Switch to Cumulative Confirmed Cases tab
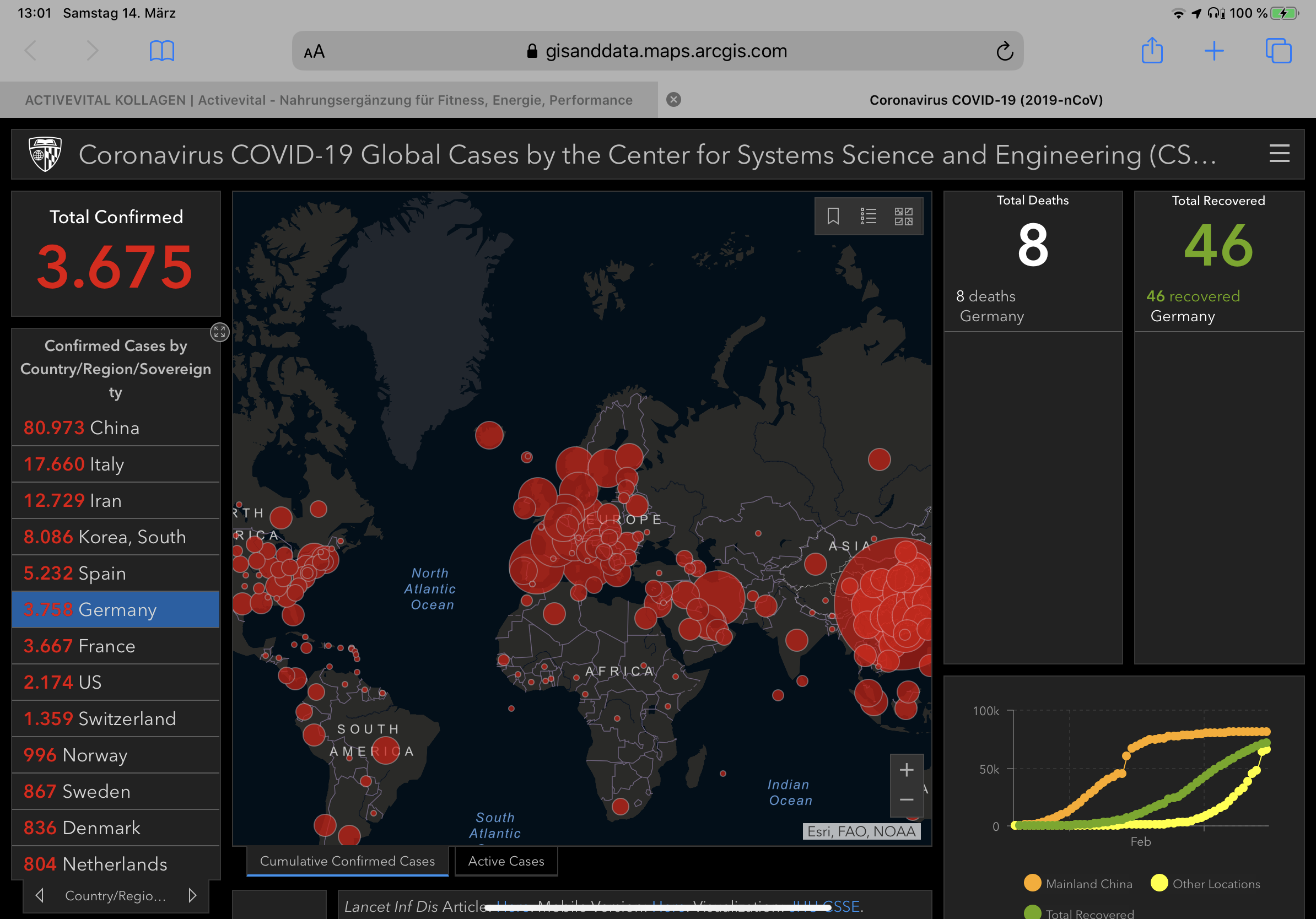 (347, 861)
